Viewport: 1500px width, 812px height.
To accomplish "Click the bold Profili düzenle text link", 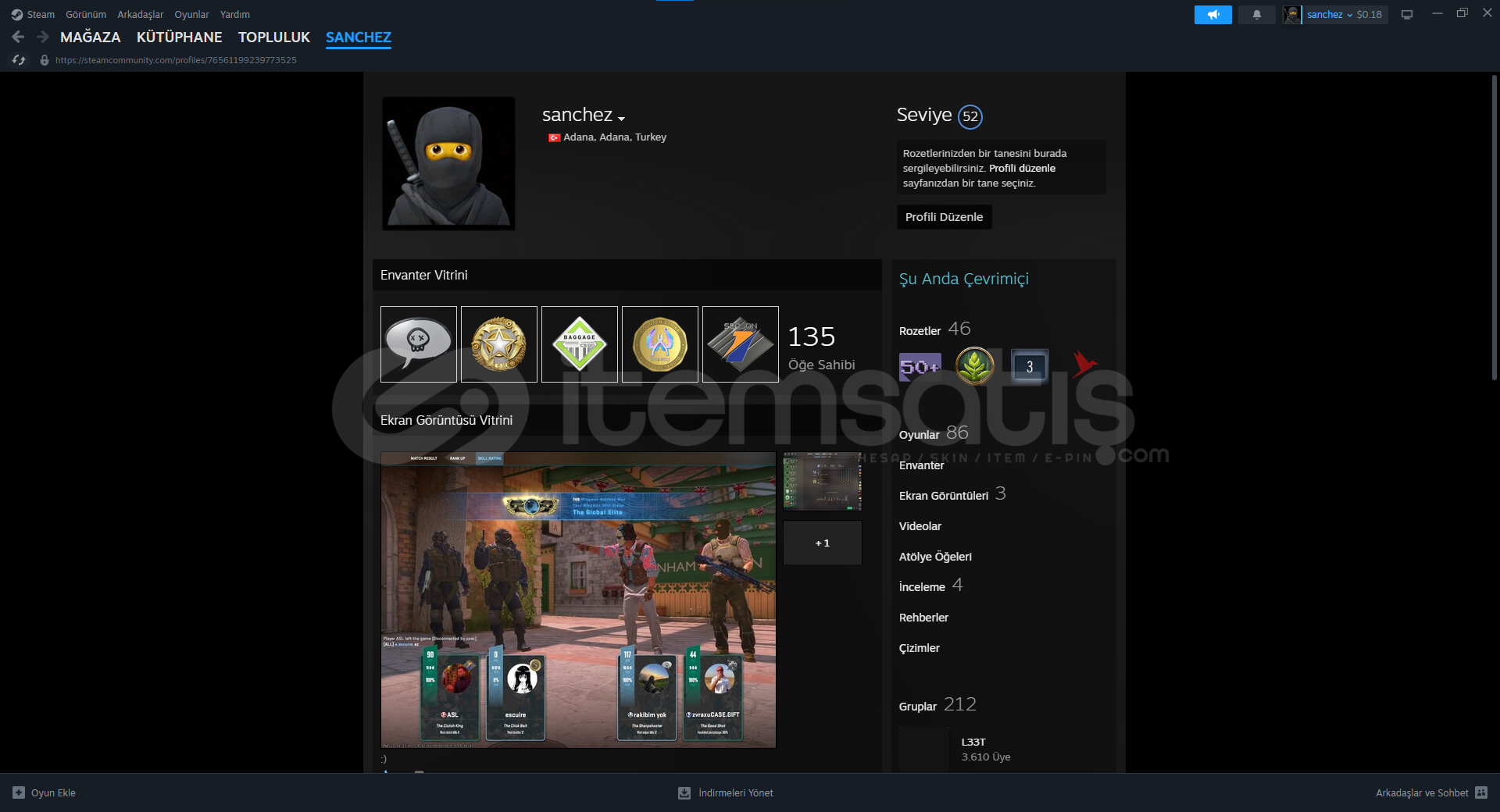I will 1022,169.
